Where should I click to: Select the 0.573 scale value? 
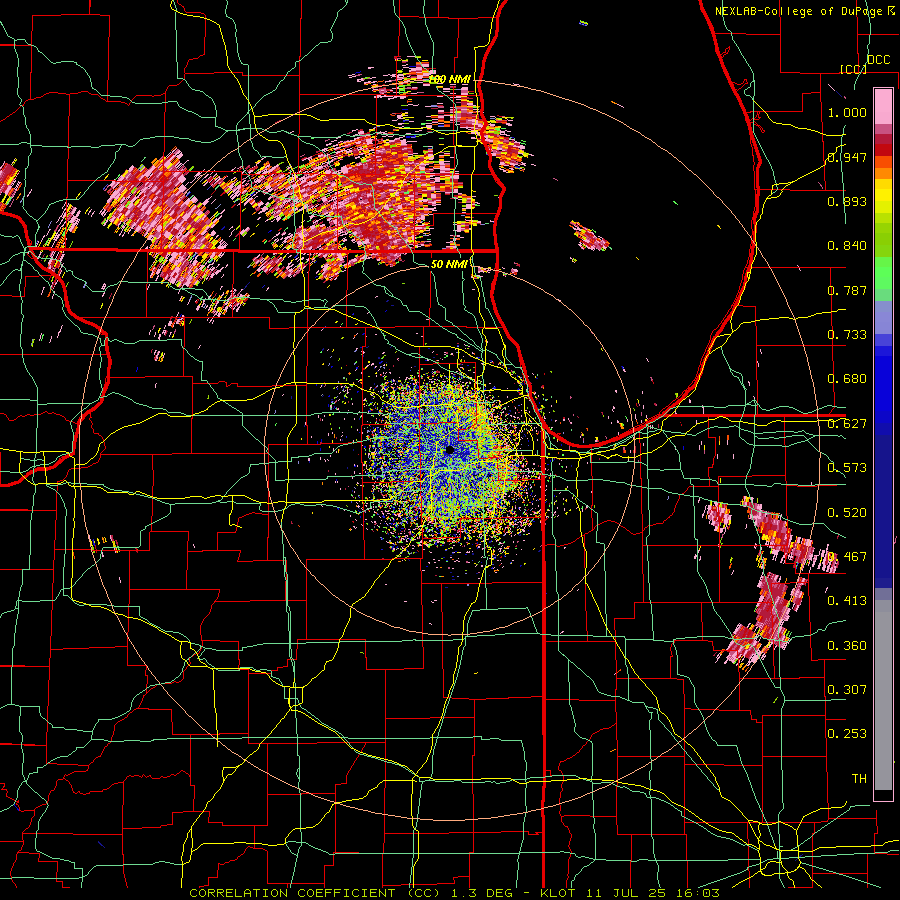pos(847,468)
